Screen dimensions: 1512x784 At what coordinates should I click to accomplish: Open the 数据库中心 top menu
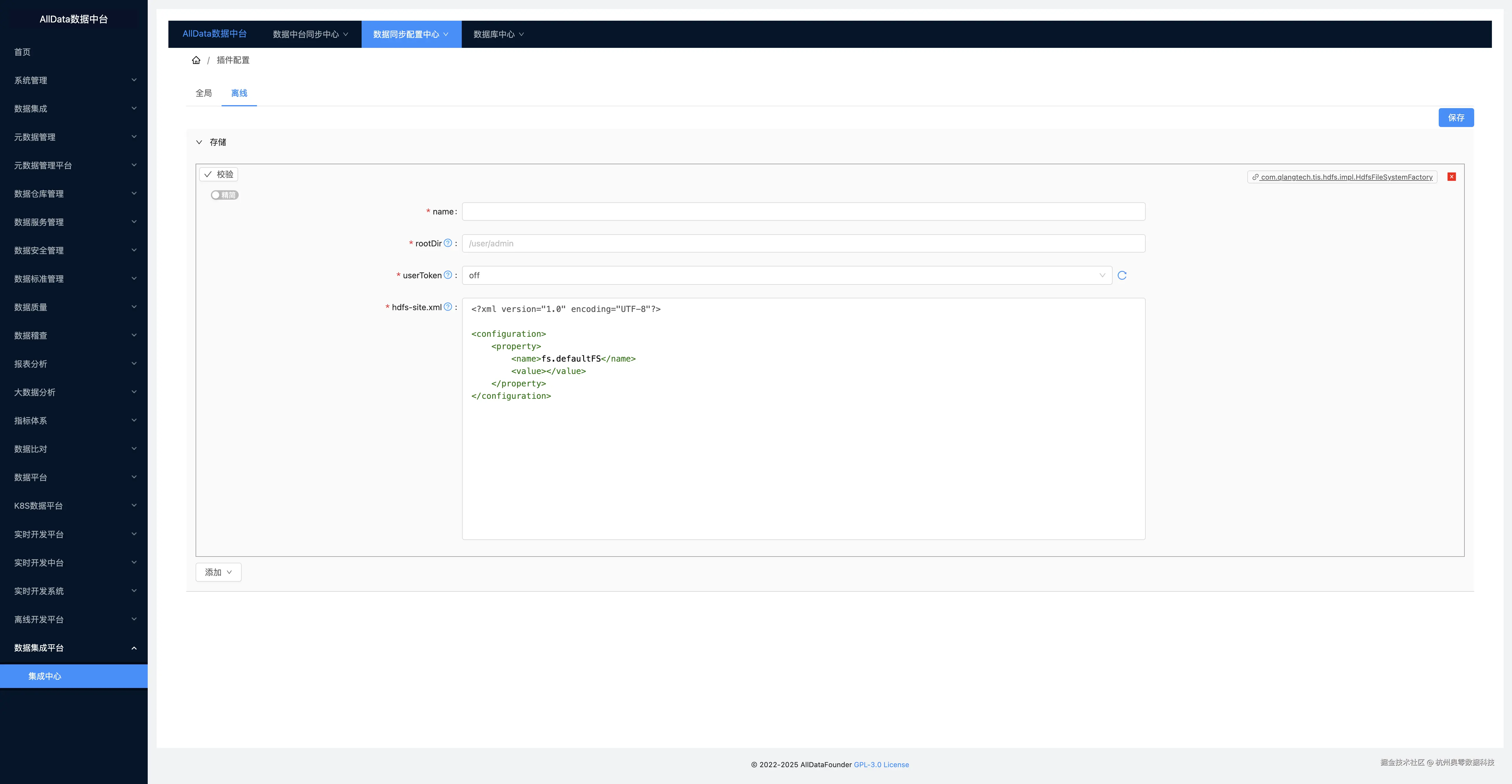click(x=498, y=35)
